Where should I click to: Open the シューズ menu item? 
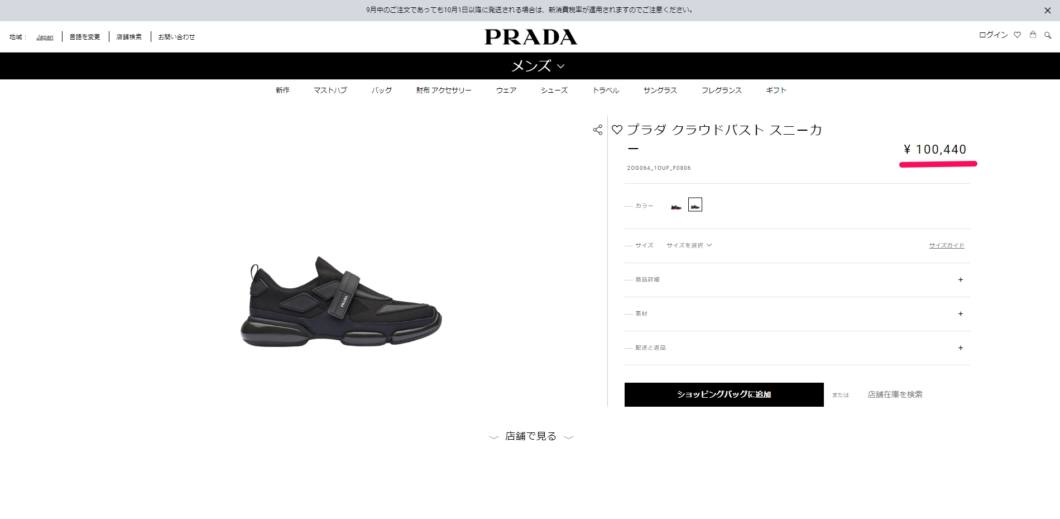554,91
